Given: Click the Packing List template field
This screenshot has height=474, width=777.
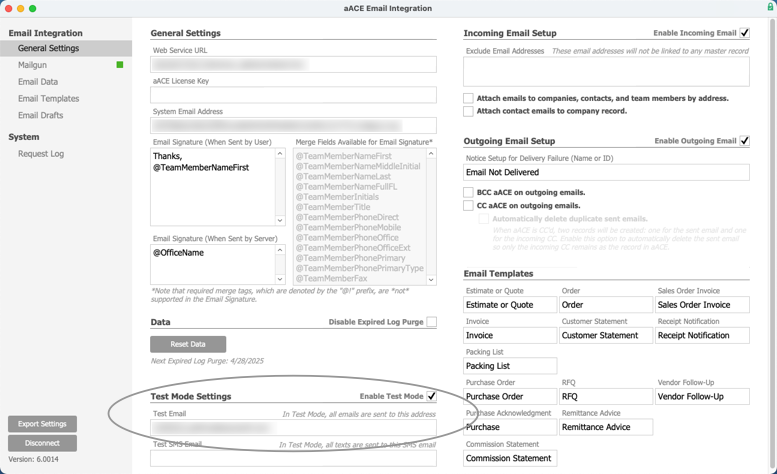Looking at the screenshot, I should coord(510,366).
